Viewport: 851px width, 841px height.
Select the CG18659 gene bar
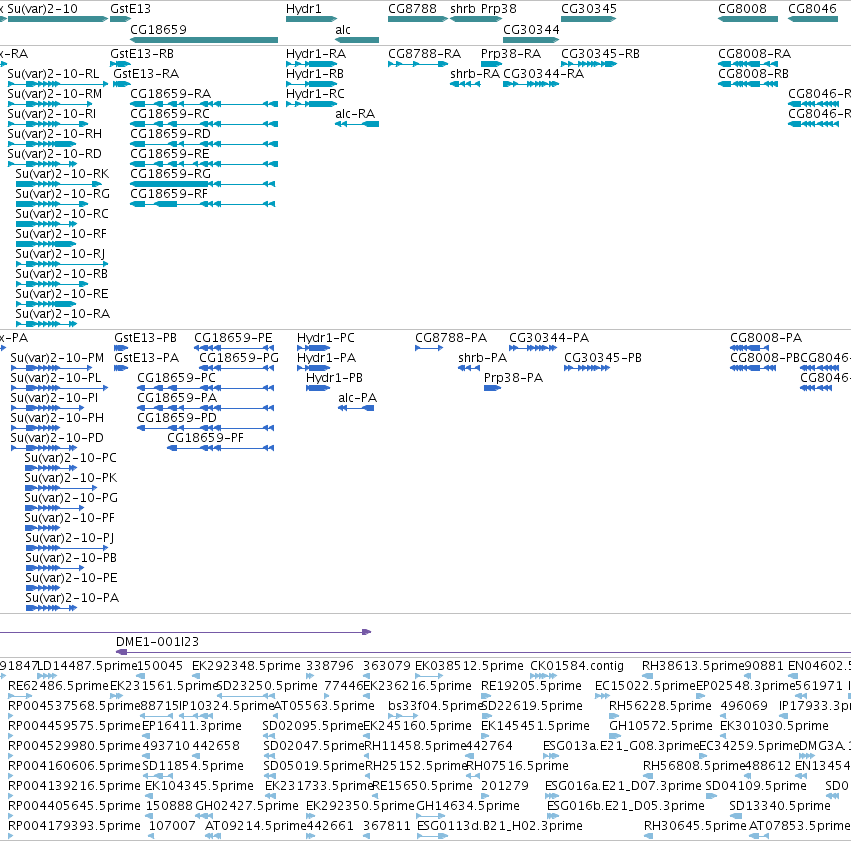point(204,40)
